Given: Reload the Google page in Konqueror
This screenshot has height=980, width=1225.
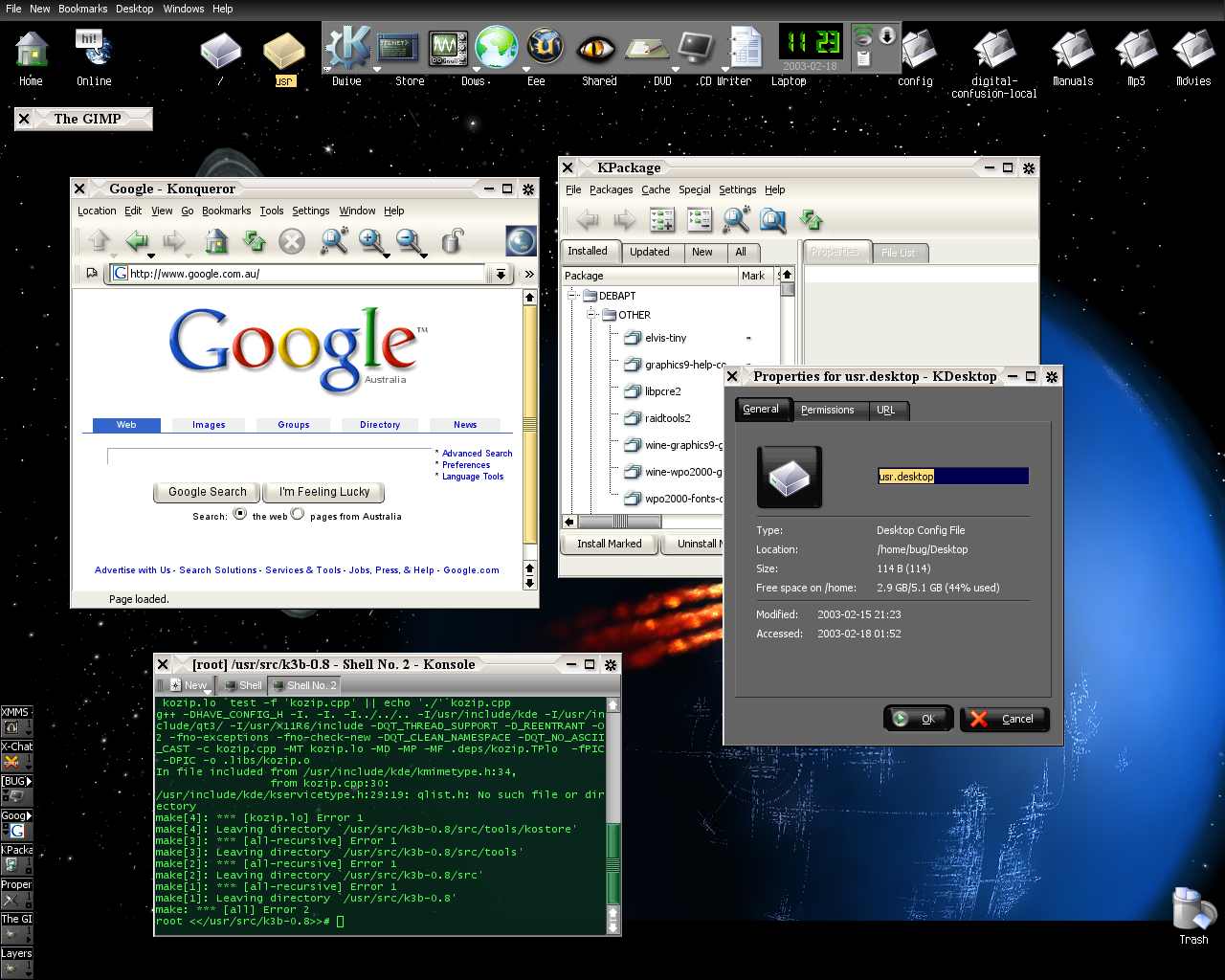Looking at the screenshot, I should tap(255, 241).
